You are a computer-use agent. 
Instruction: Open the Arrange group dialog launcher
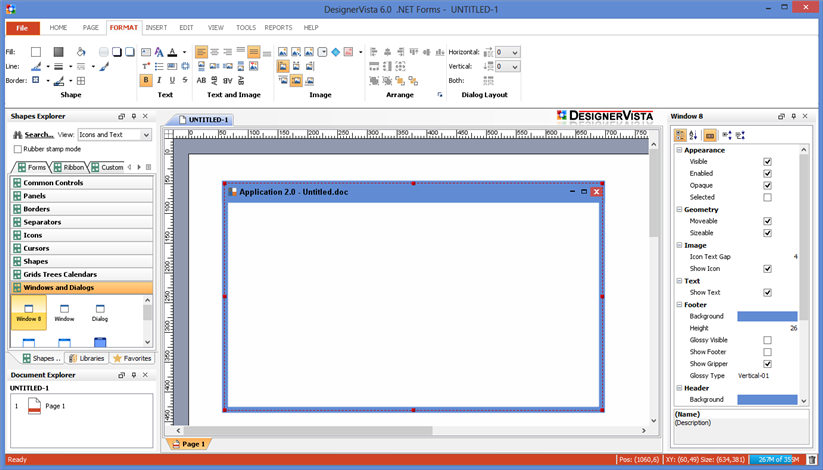point(440,95)
